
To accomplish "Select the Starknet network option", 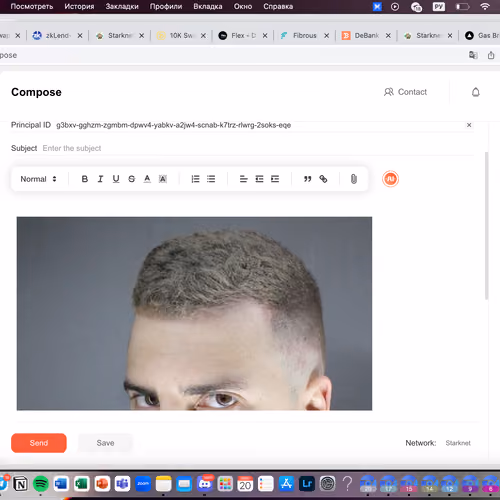I will [458, 443].
